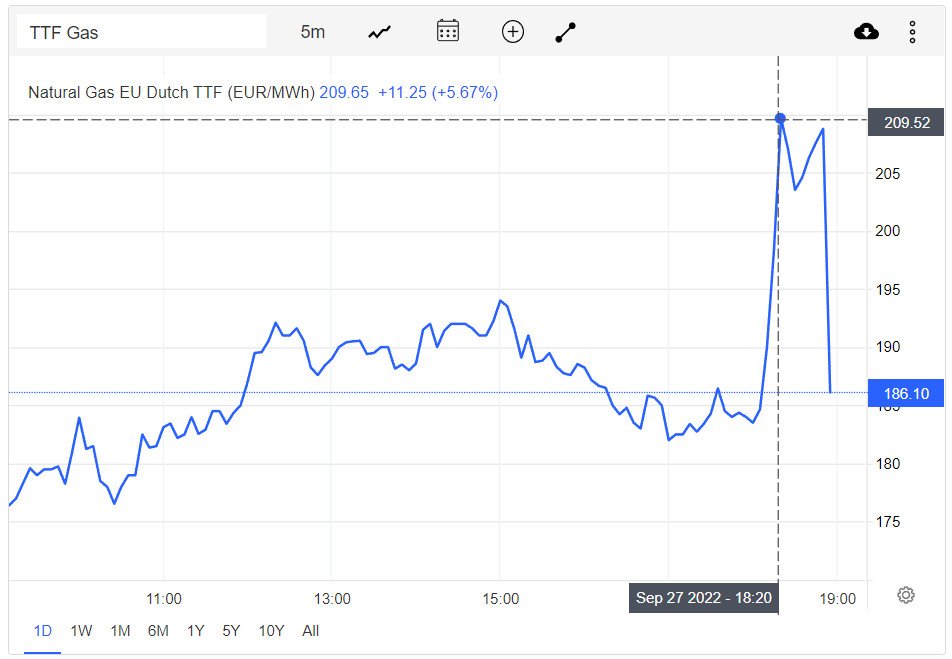Image resolution: width=952 pixels, height=659 pixels.
Task: Open chart settings gear icon
Action: pyautogui.click(x=906, y=595)
